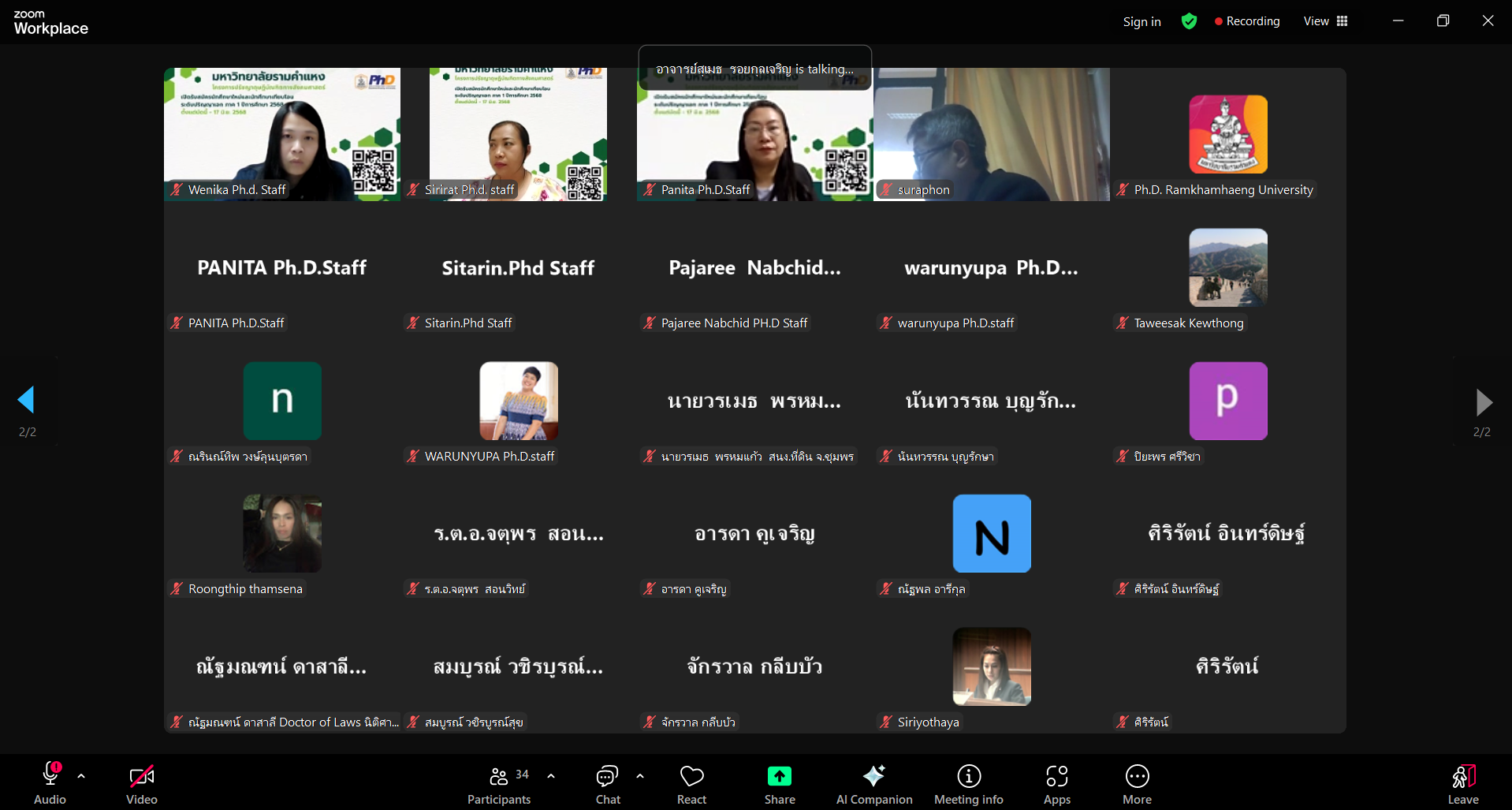Viewport: 1512px width, 810px height.
Task: Select suraphon video tile
Action: click(992, 134)
